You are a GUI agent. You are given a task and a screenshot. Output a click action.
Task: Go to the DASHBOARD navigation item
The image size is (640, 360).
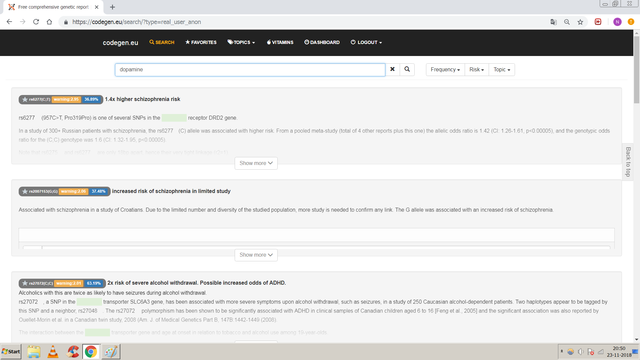tap(322, 42)
